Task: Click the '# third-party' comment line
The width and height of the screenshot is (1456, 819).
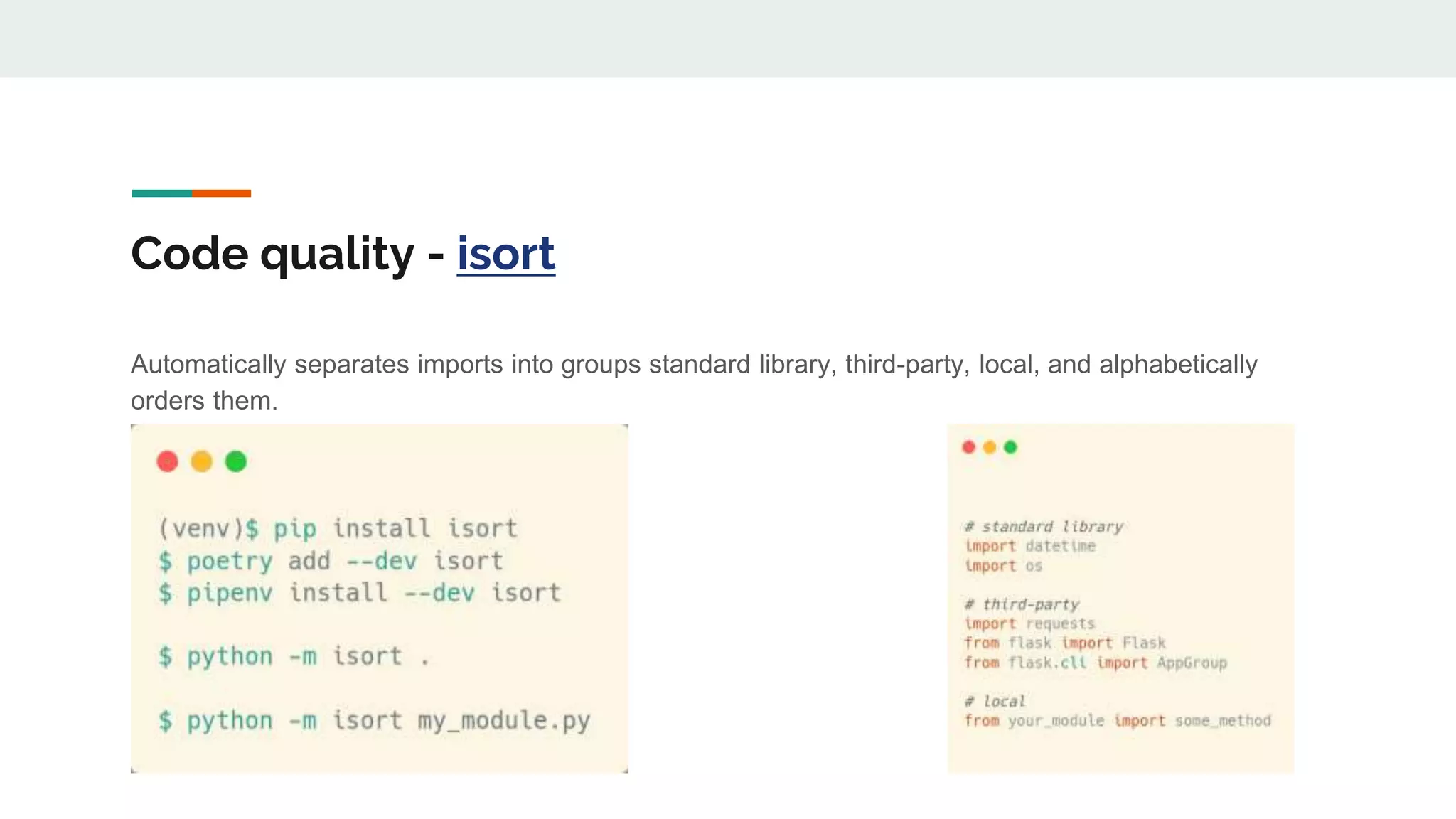Action: [1022, 604]
